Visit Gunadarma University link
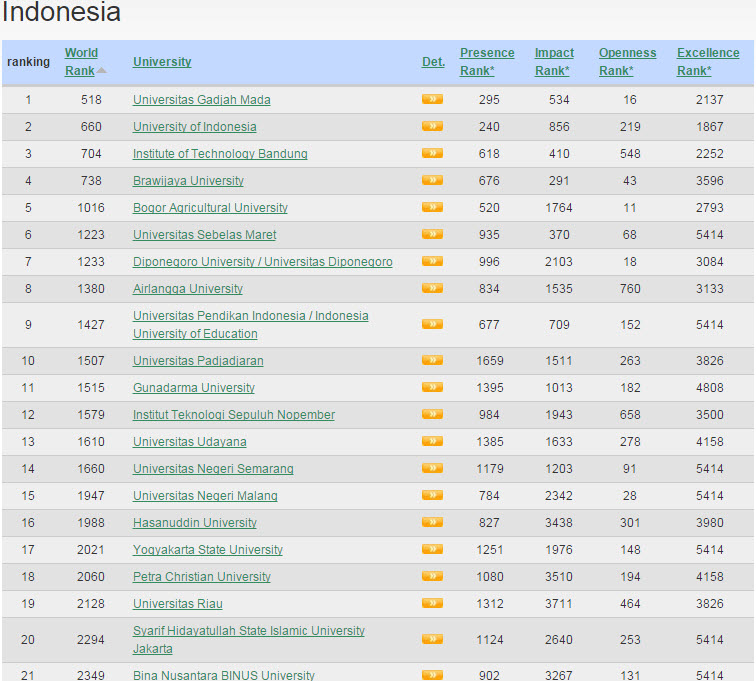 193,388
